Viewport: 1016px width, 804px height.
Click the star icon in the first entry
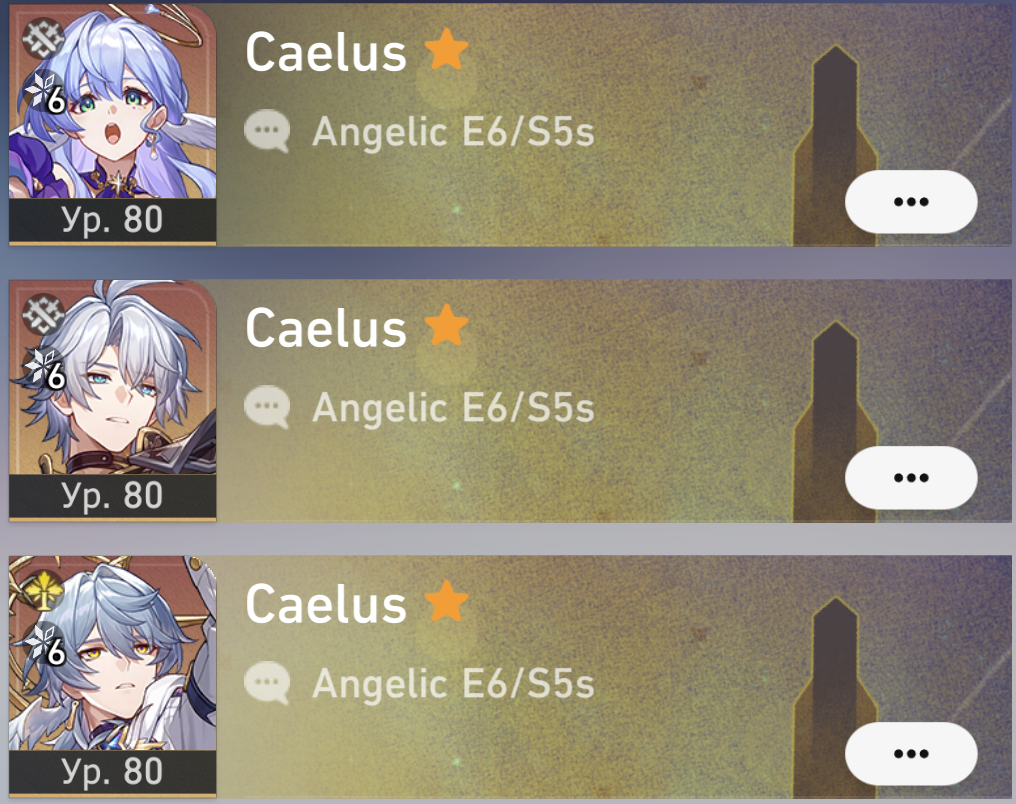[446, 49]
